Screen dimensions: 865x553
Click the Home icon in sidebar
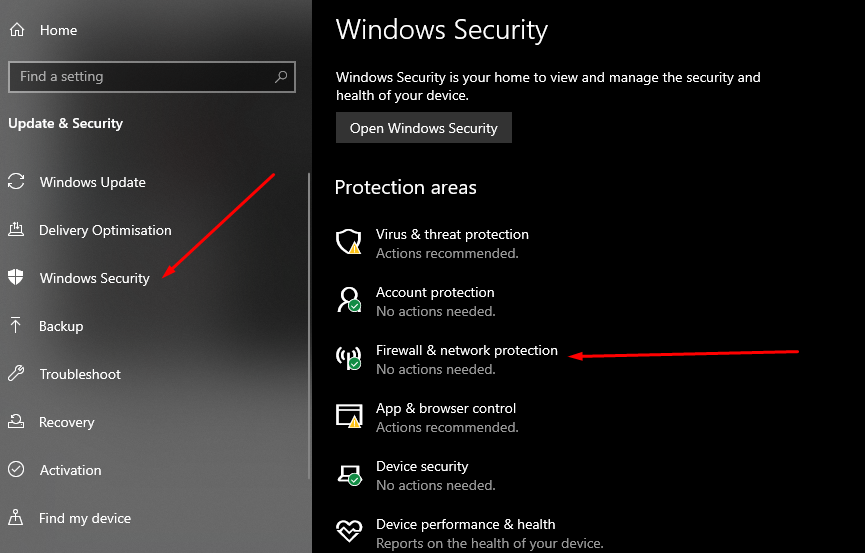pyautogui.click(x=17, y=30)
